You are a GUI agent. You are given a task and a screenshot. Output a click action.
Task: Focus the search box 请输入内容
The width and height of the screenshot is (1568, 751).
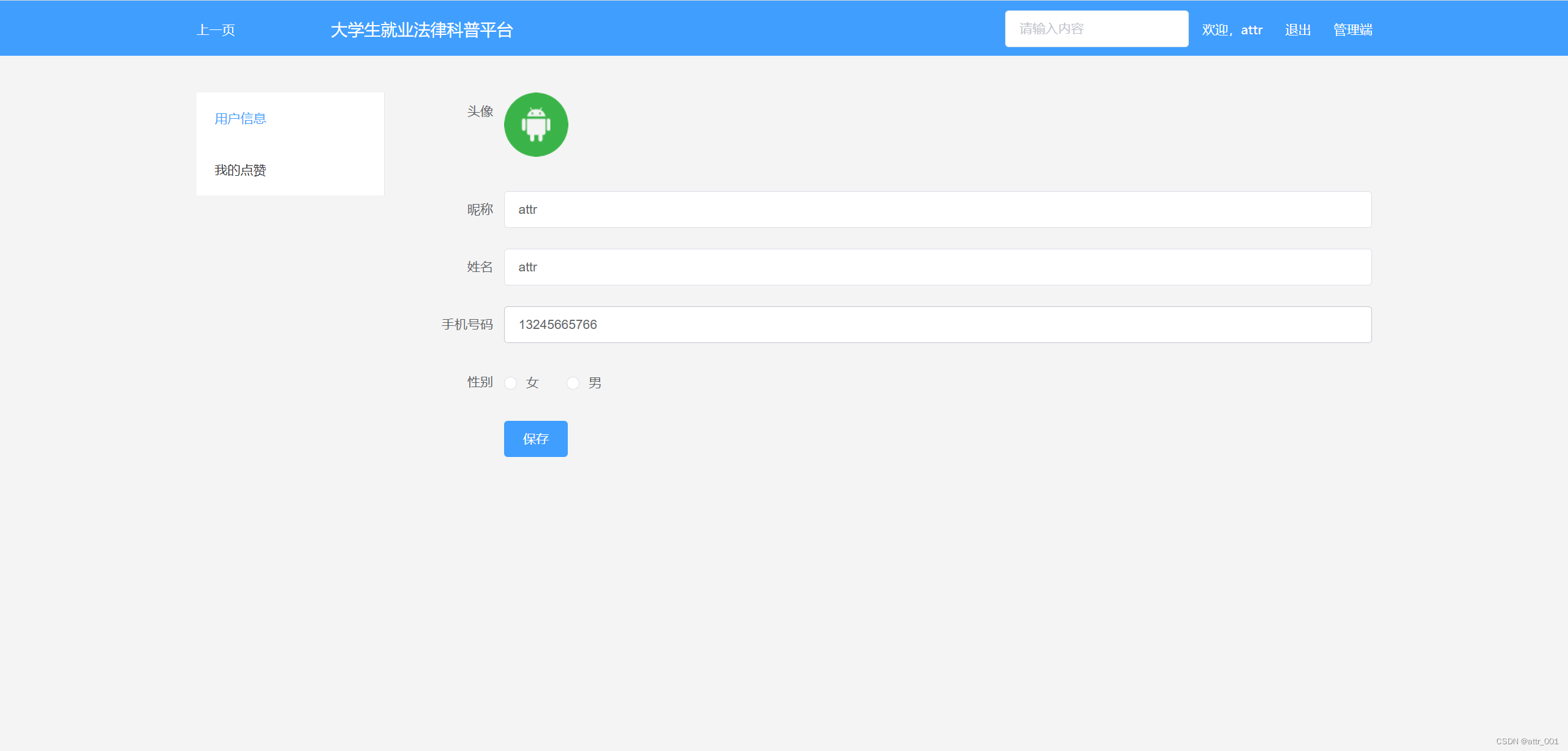click(1096, 29)
